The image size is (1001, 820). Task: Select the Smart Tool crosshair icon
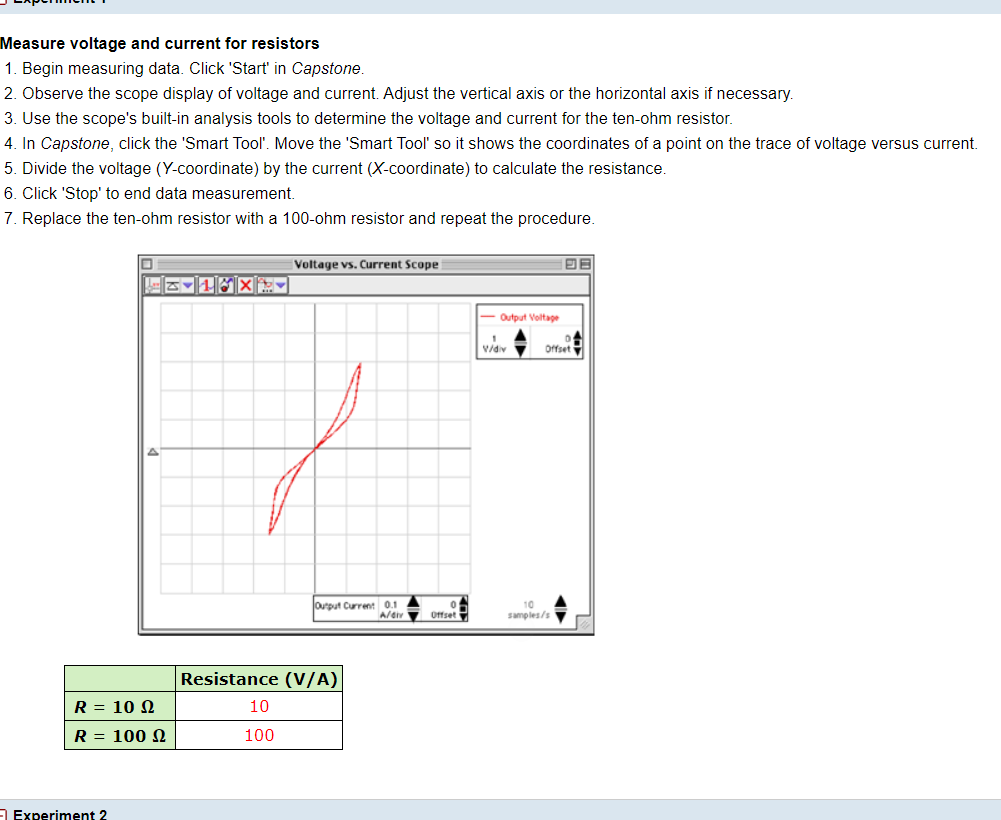click(x=152, y=285)
